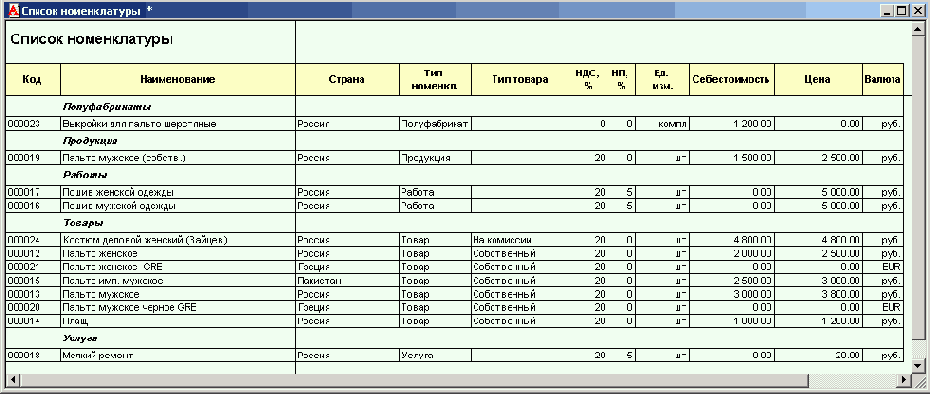Select the 20.00 price of Мелкий ремонт
930x394 pixels.
point(818,355)
